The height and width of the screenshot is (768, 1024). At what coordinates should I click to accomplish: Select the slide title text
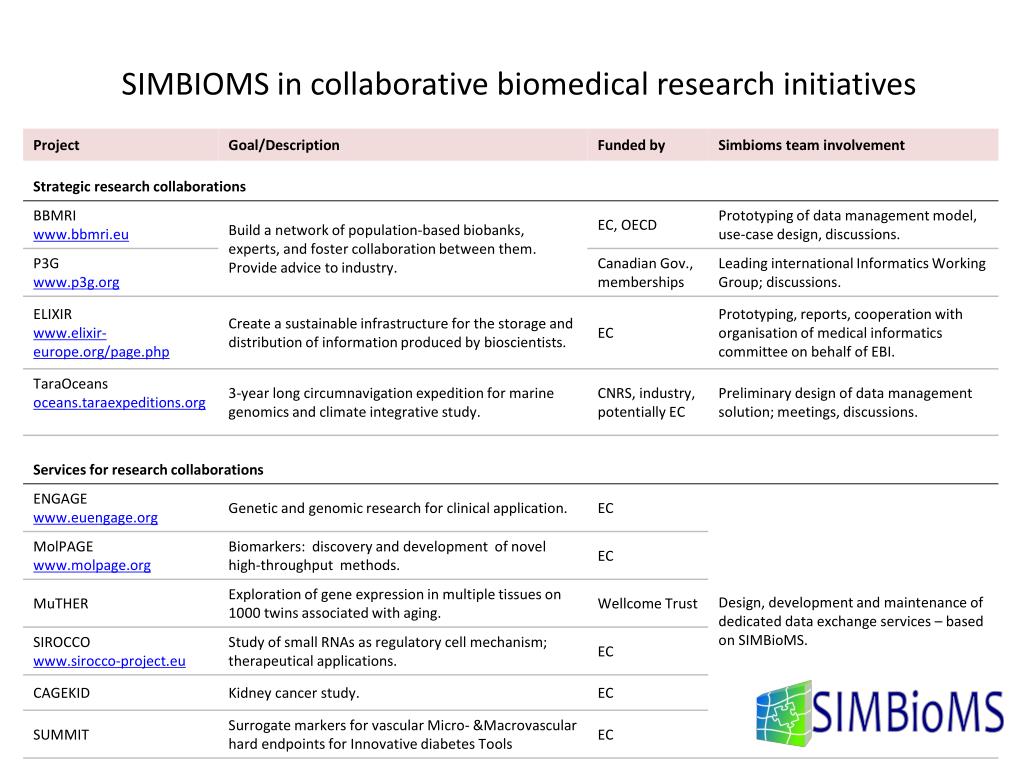pyautogui.click(x=519, y=84)
